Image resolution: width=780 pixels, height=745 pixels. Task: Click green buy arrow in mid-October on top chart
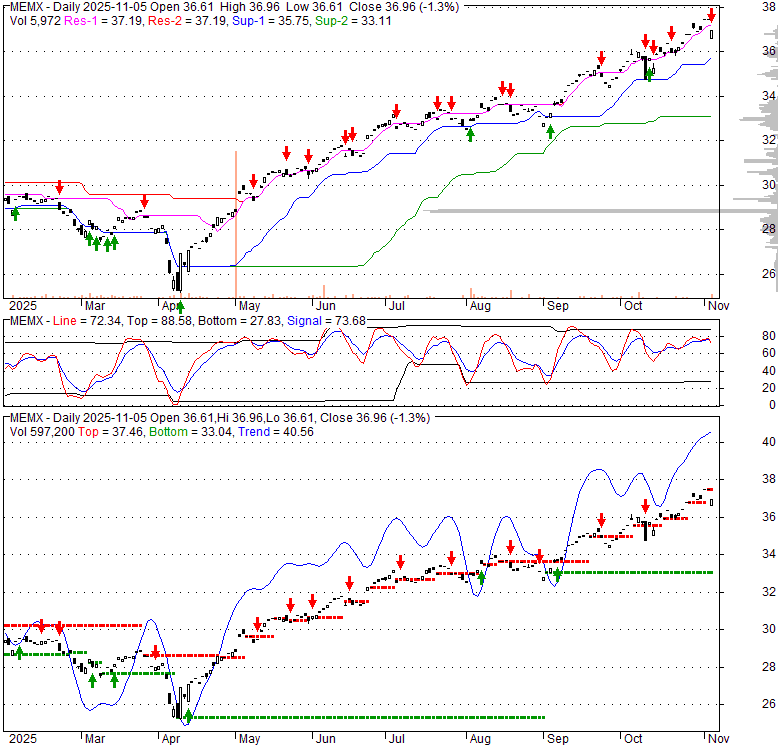coord(650,71)
